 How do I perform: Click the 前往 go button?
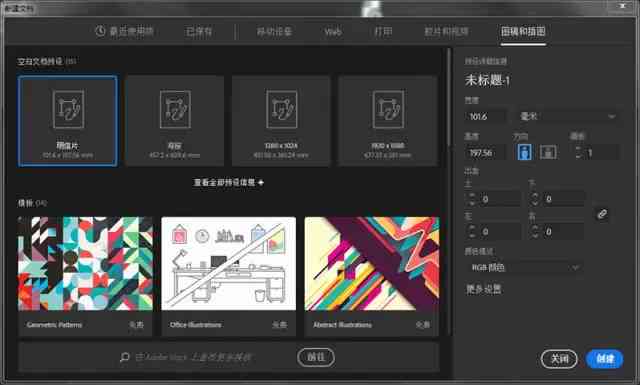pyautogui.click(x=316, y=357)
